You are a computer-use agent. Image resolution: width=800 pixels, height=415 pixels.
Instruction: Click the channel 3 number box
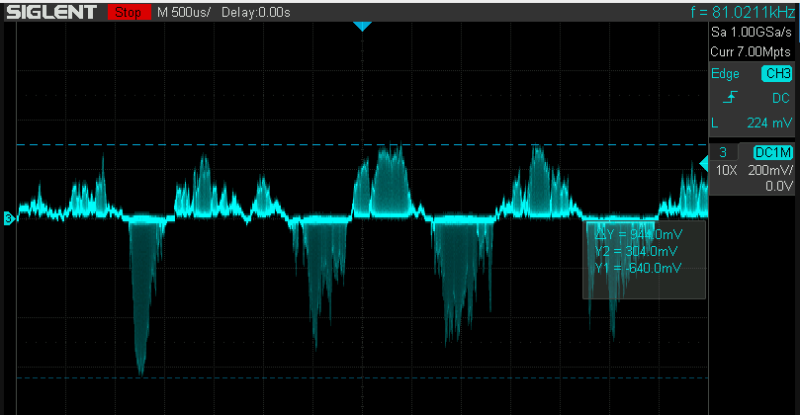tap(722, 152)
